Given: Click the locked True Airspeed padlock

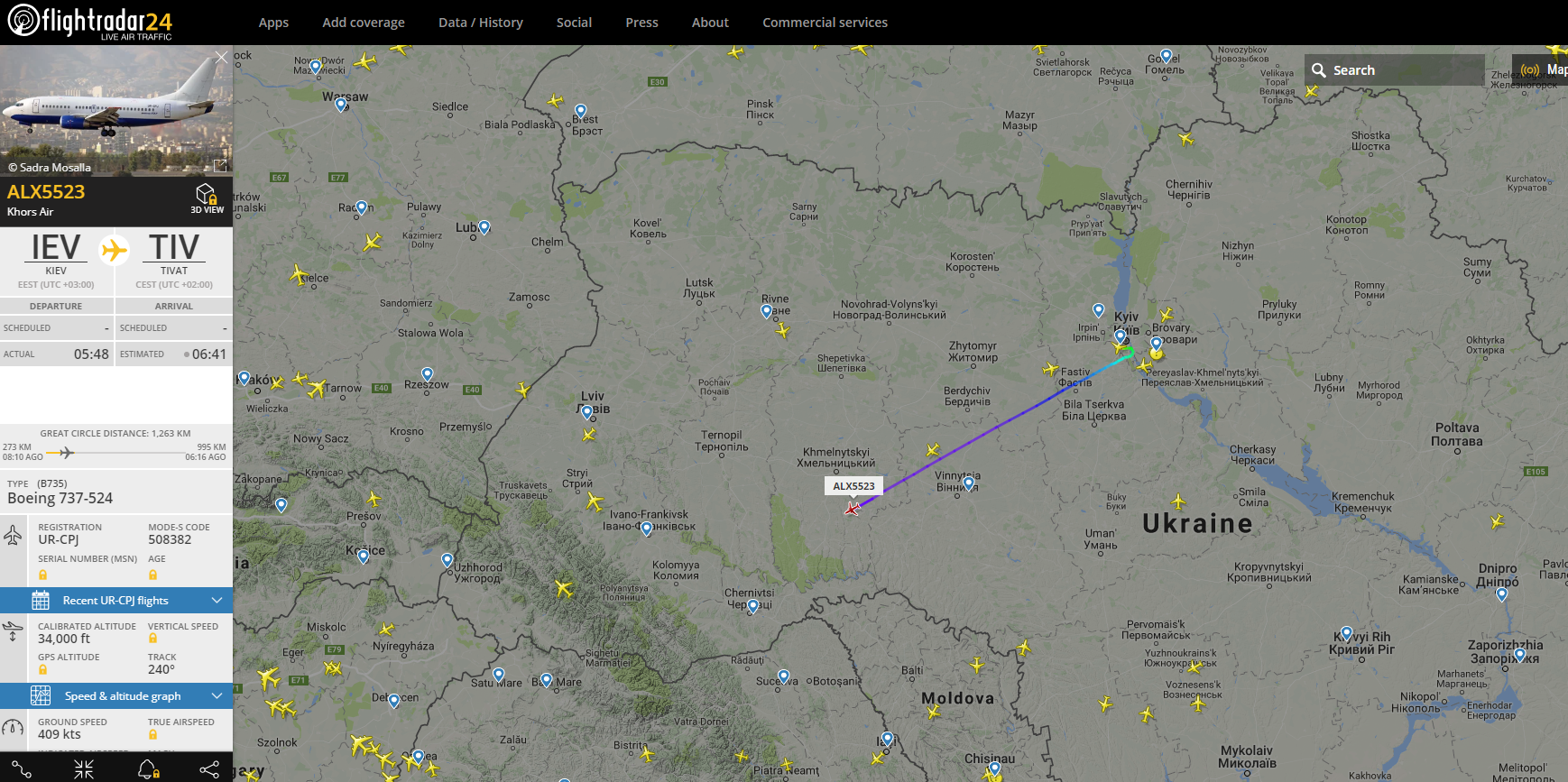Looking at the screenshot, I should click(x=152, y=735).
